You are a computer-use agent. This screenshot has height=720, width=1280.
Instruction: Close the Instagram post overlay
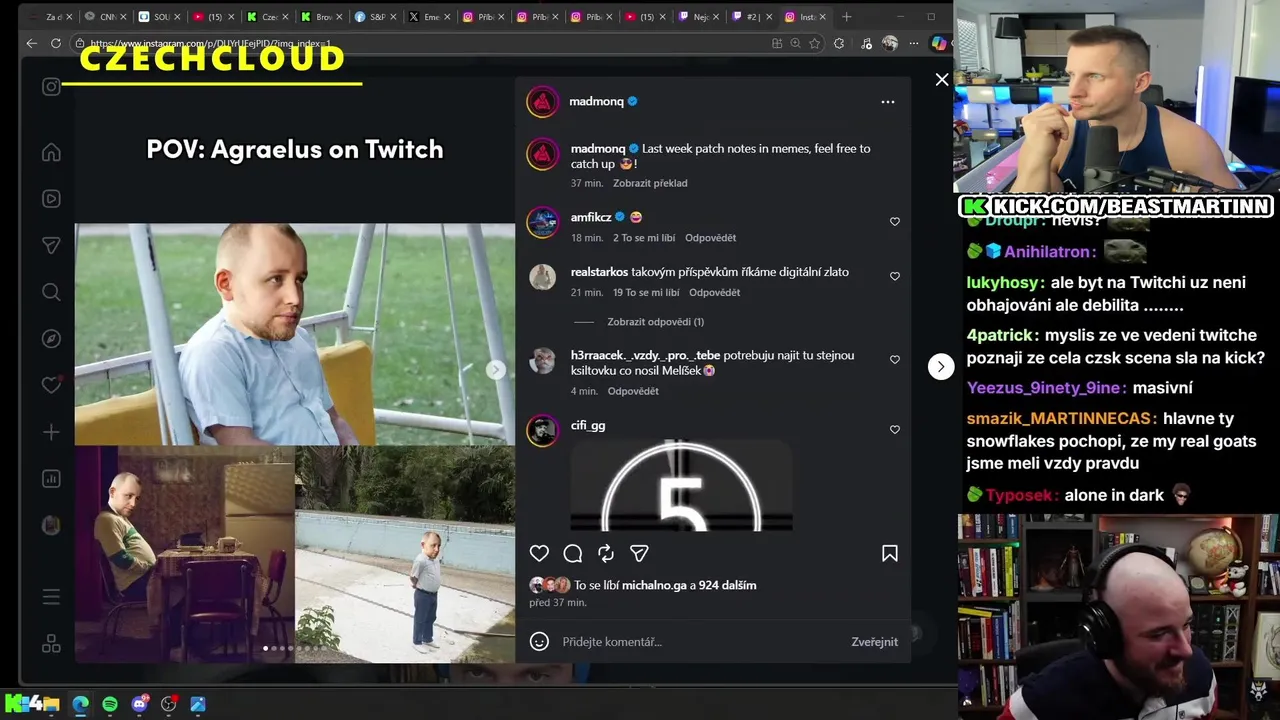click(941, 79)
